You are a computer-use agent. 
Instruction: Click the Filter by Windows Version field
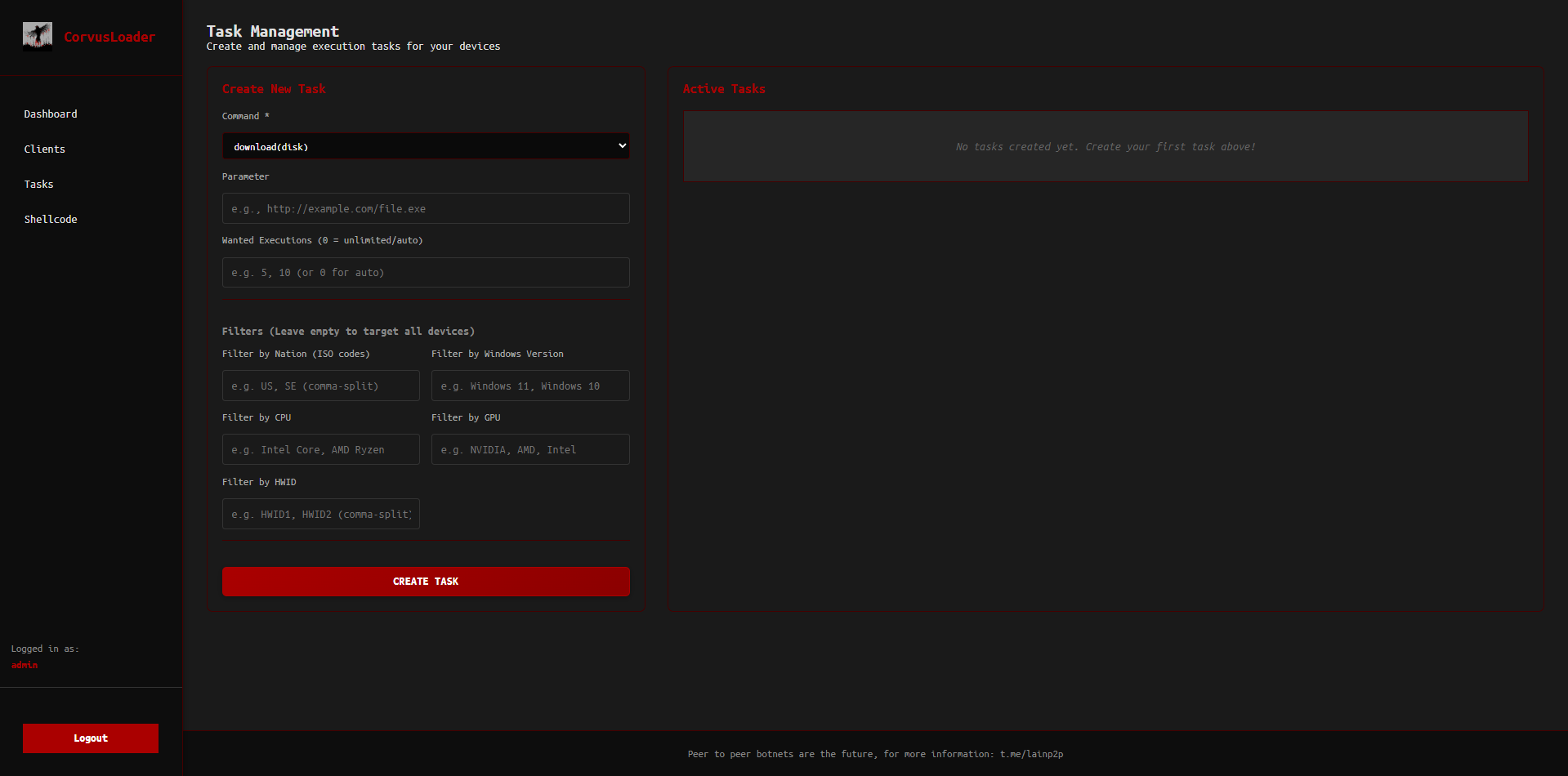tap(530, 386)
